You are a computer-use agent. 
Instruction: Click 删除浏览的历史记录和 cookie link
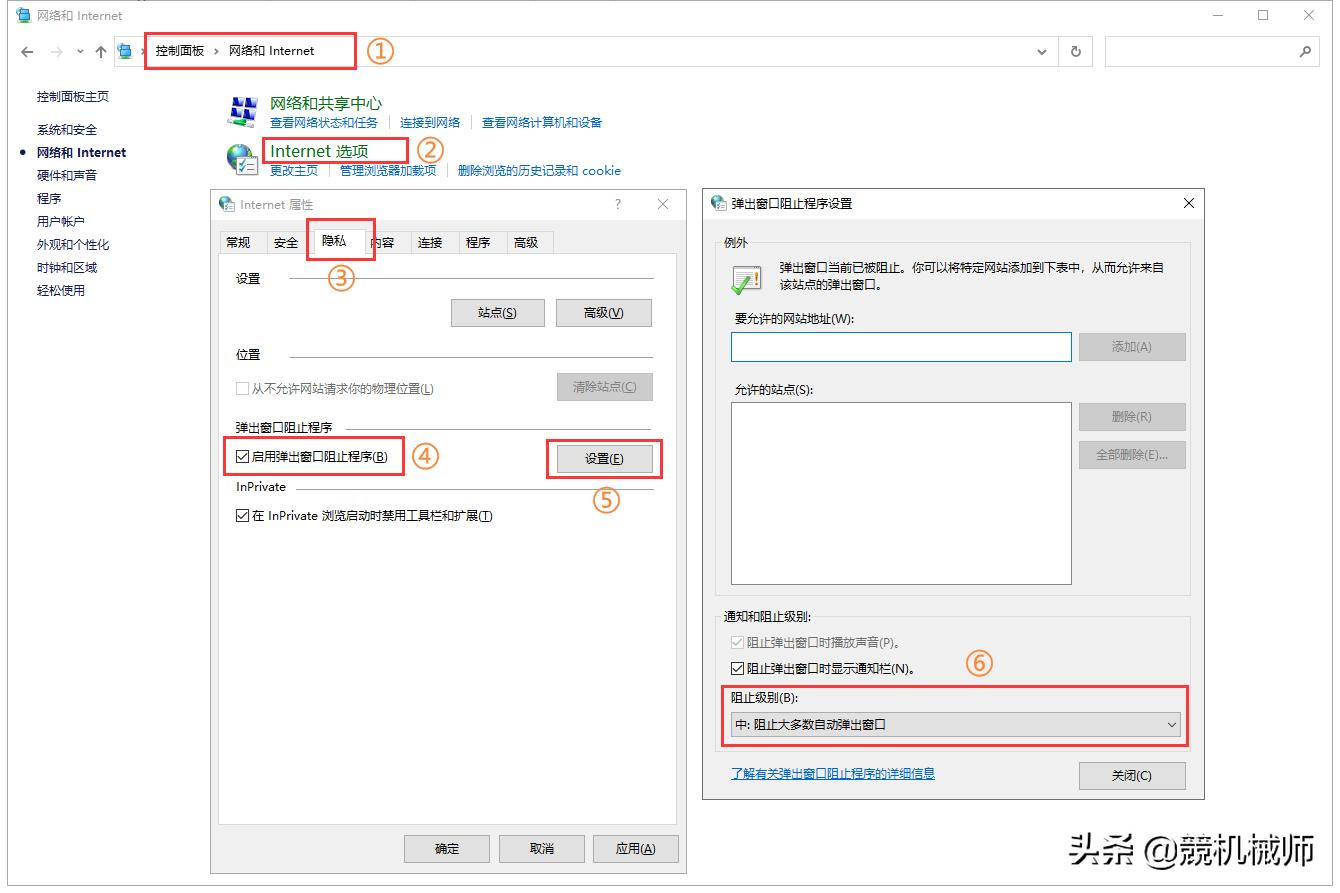pyautogui.click(x=539, y=170)
